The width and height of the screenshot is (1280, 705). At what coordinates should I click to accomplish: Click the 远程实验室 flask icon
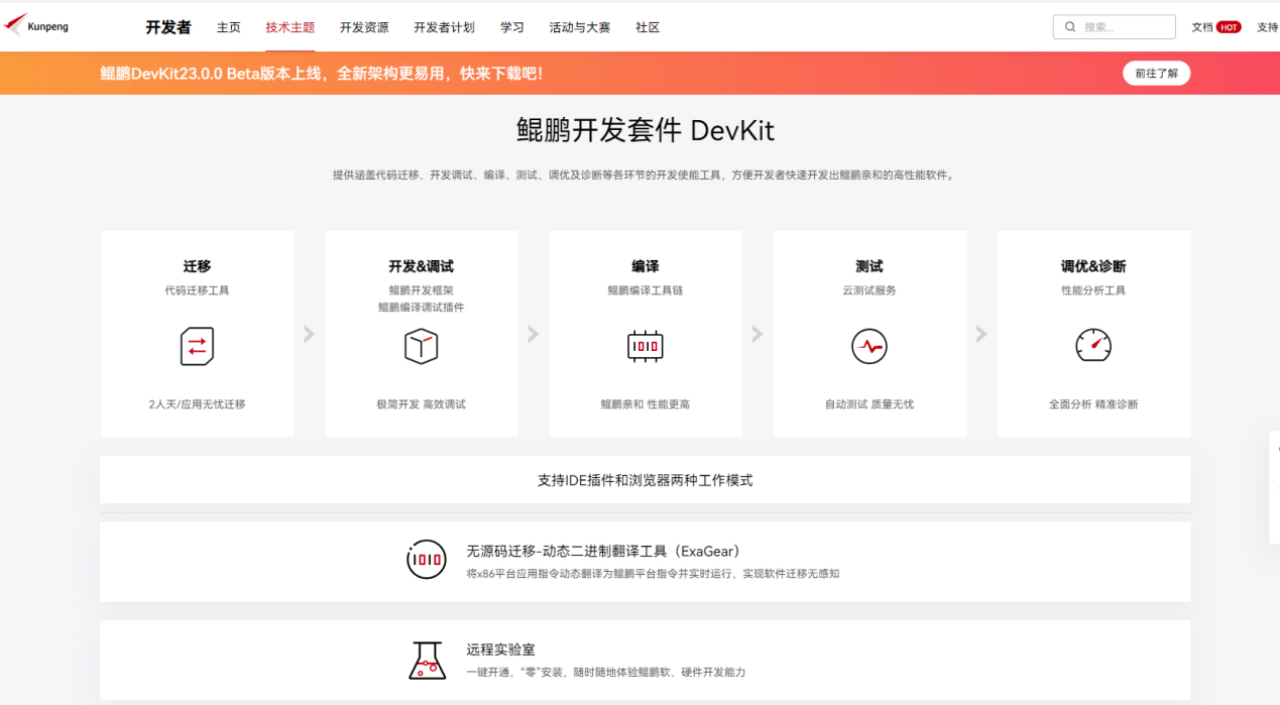(428, 660)
